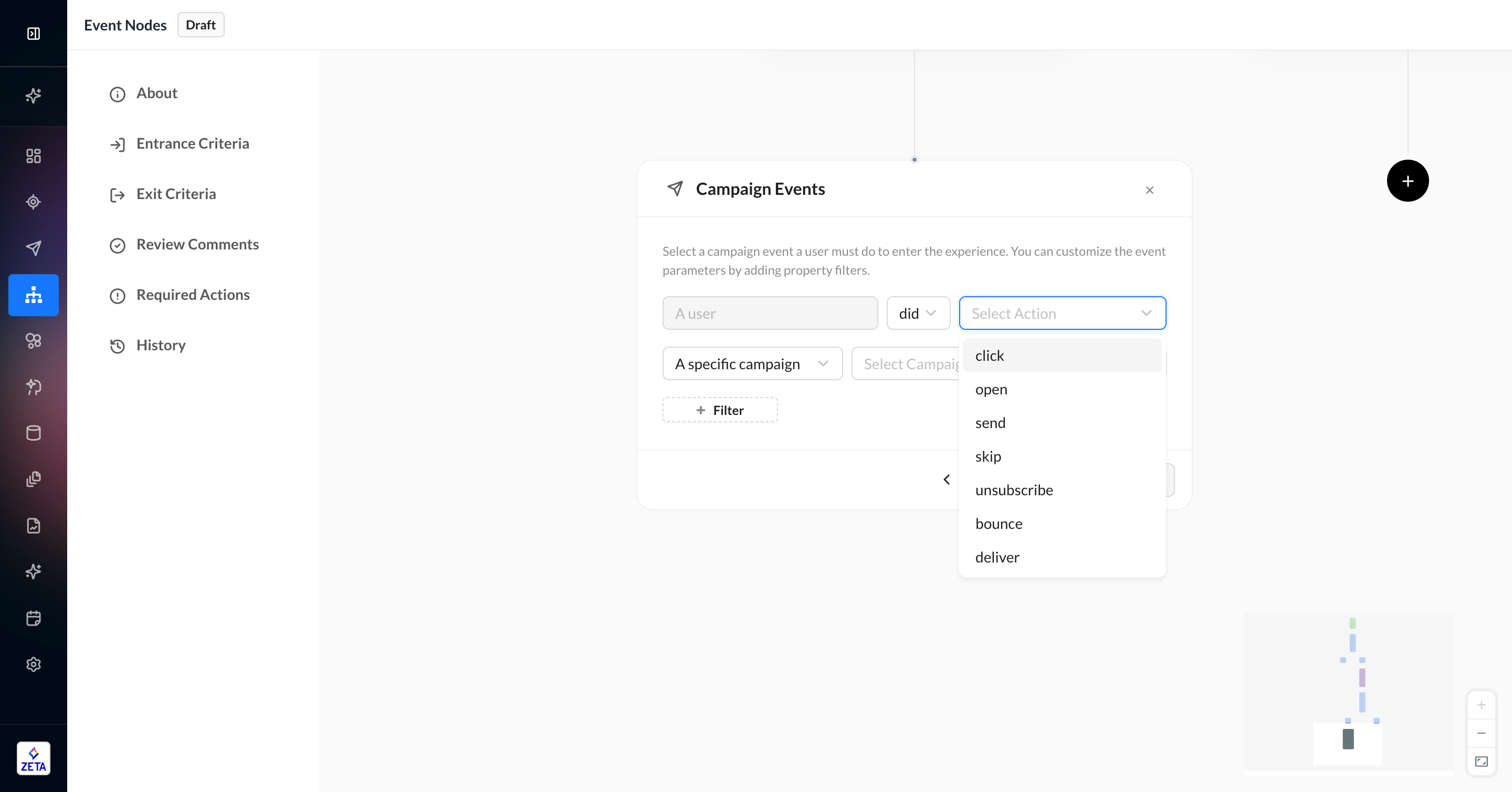Image resolution: width=1512 pixels, height=792 pixels.
Task: Open Entrance Criteria section
Action: [180, 144]
